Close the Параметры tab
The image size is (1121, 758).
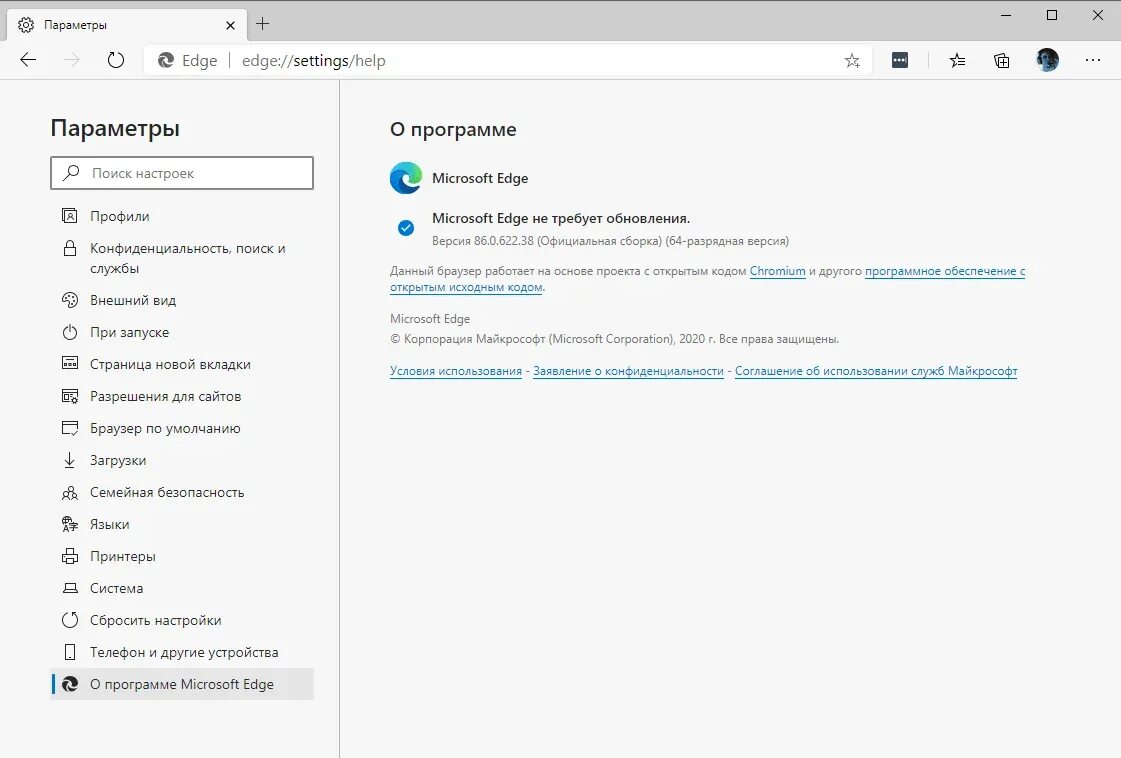[230, 25]
